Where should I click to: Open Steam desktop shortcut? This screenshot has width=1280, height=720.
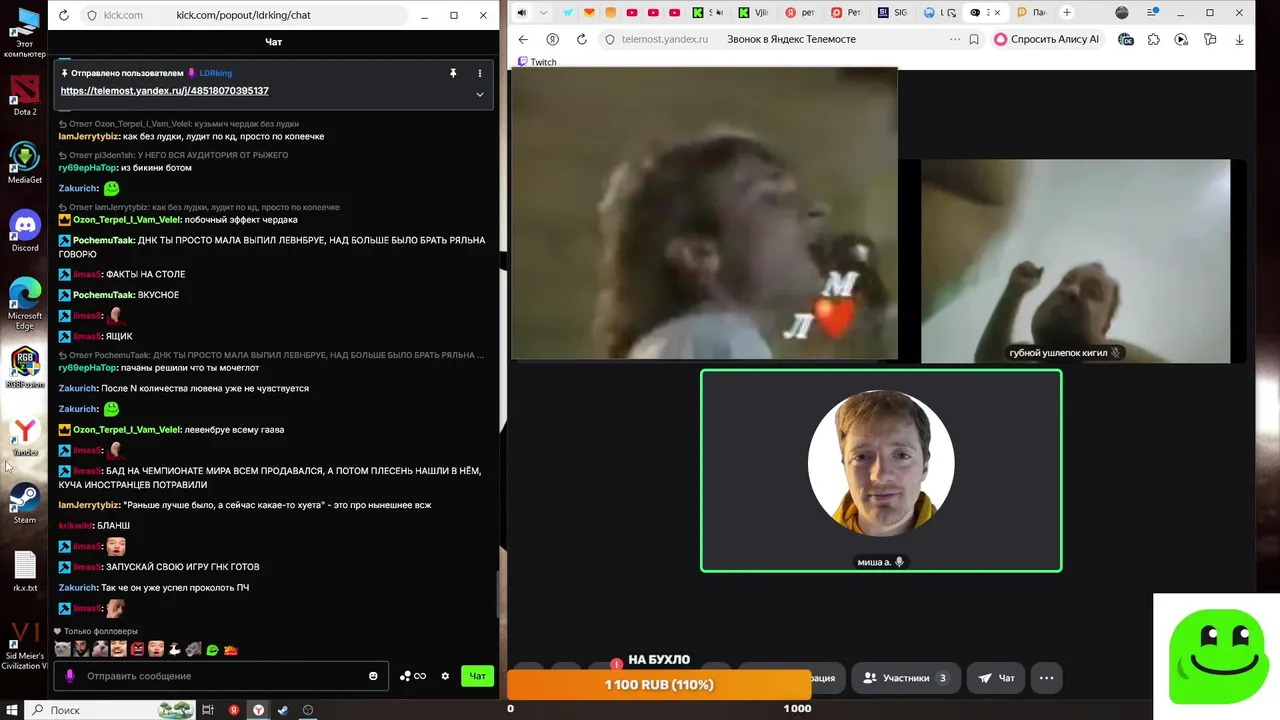(x=25, y=503)
